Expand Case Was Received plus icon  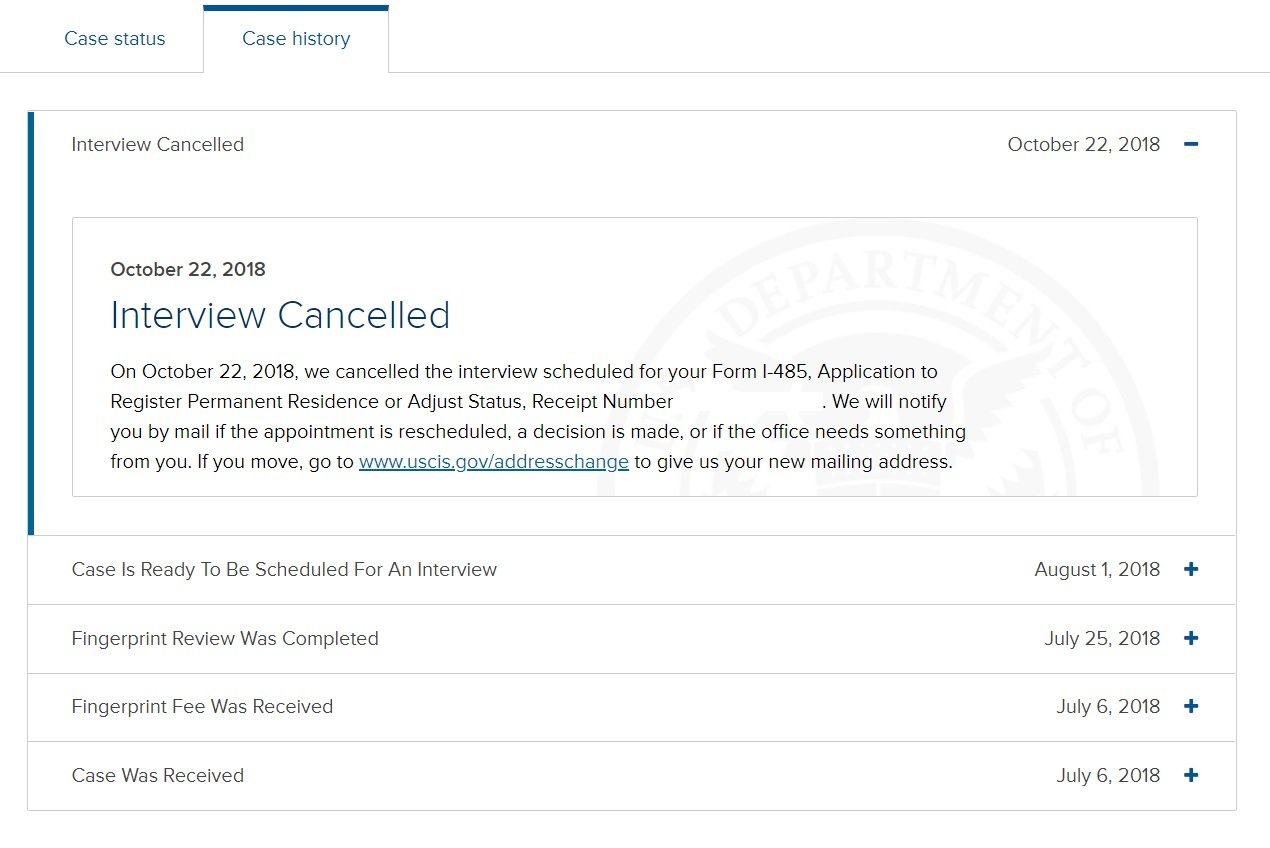click(x=1190, y=775)
